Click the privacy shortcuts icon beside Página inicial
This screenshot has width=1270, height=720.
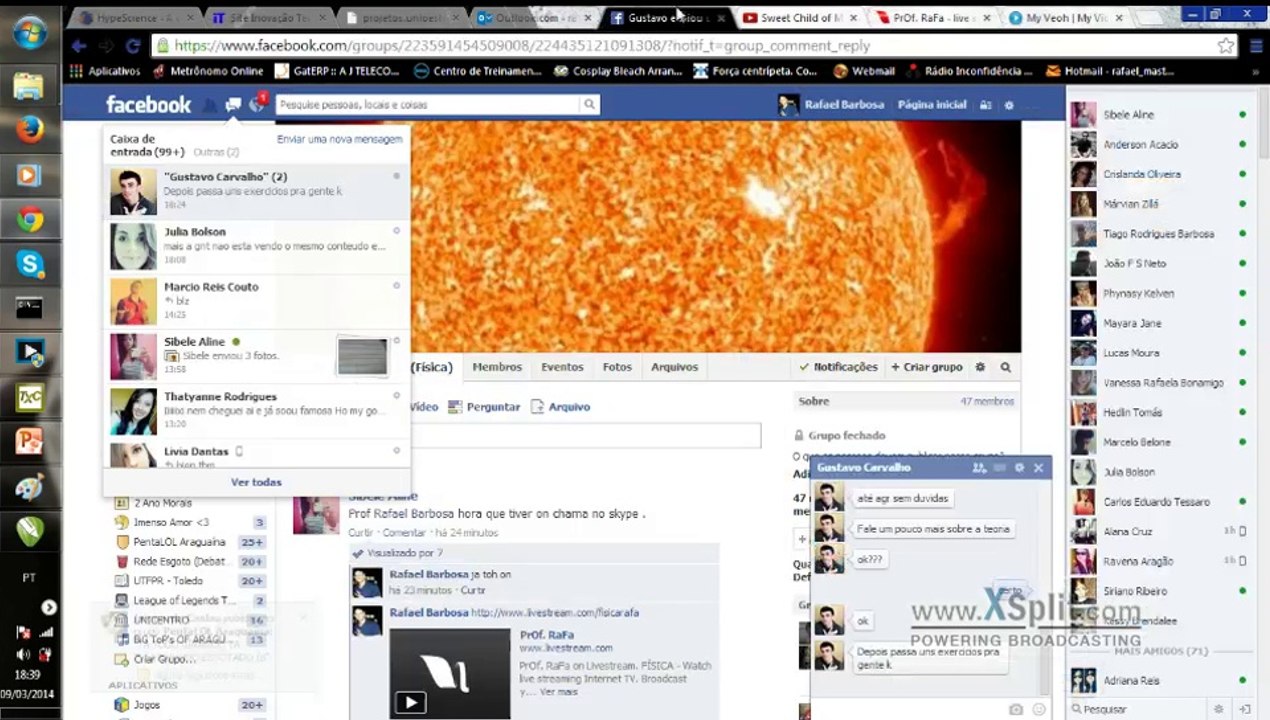(985, 105)
